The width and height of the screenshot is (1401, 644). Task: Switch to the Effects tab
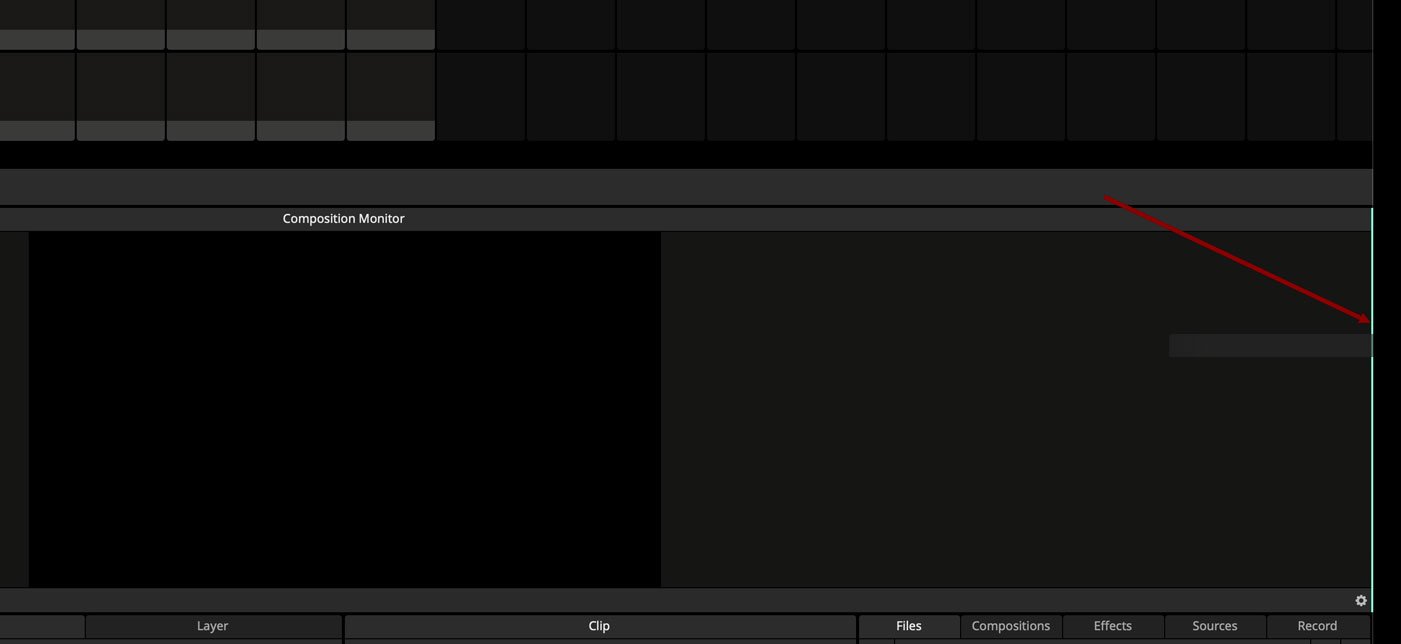(1112, 626)
